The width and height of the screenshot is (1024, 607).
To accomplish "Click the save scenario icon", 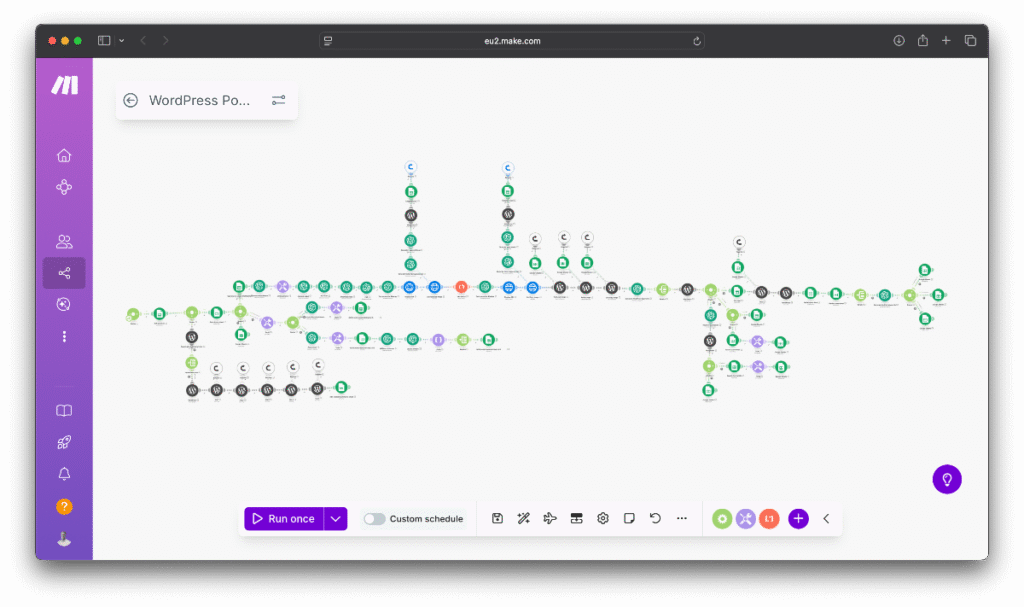I will coord(497,518).
